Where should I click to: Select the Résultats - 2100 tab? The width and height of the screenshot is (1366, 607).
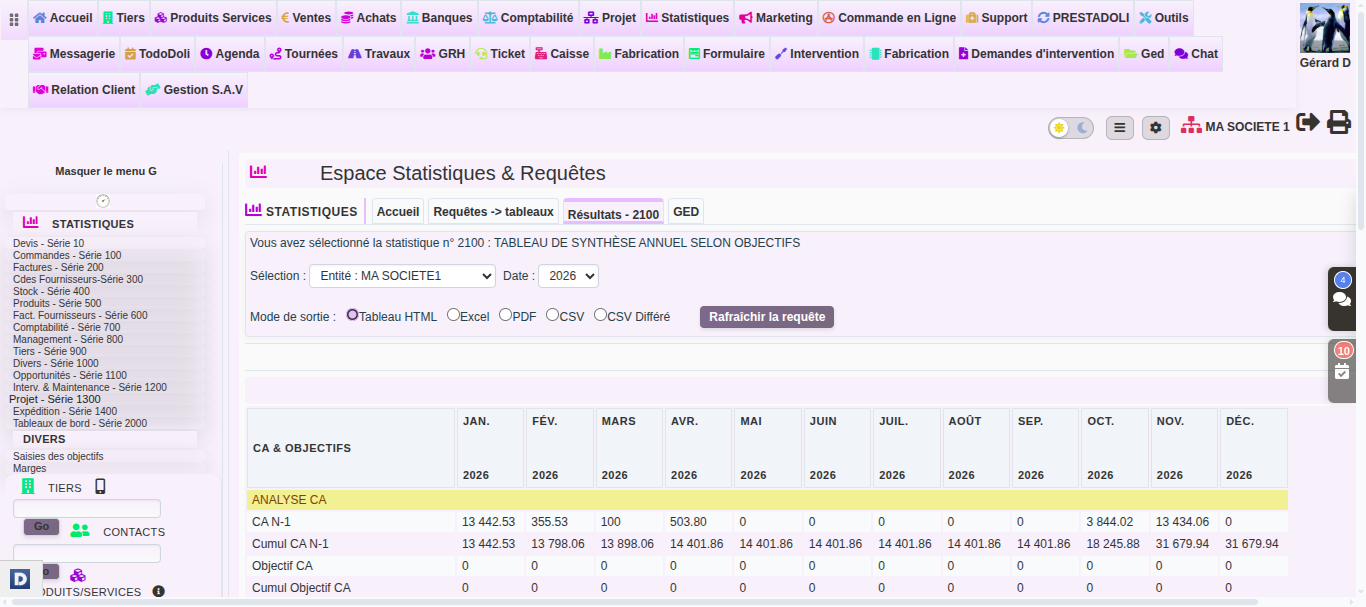(x=613, y=212)
